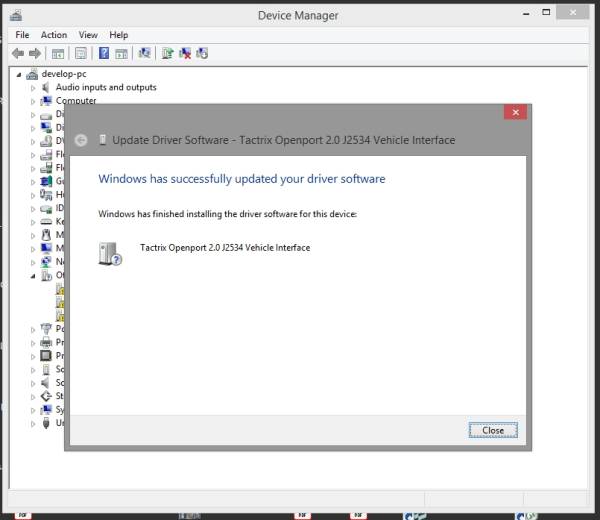Image resolution: width=600 pixels, height=520 pixels.
Task: Select the IDE controller icon in tree
Action: 46,209
